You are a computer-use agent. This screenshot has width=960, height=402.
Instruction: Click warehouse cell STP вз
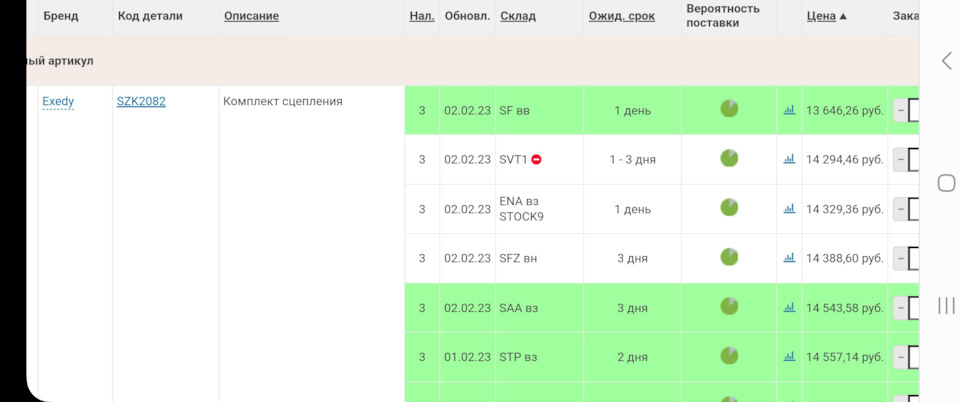[539, 357]
